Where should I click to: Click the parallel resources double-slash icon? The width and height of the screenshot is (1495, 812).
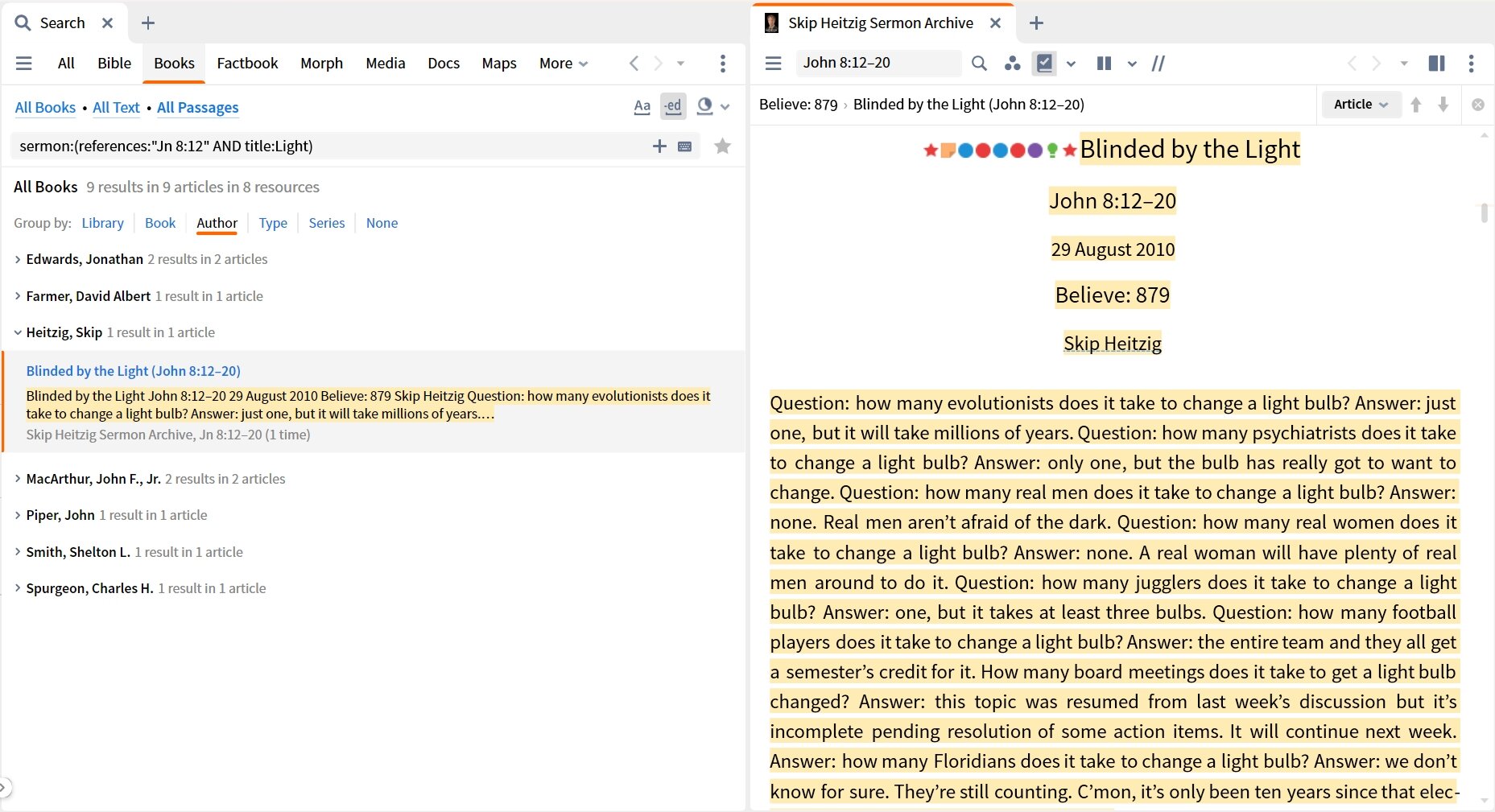point(1158,63)
